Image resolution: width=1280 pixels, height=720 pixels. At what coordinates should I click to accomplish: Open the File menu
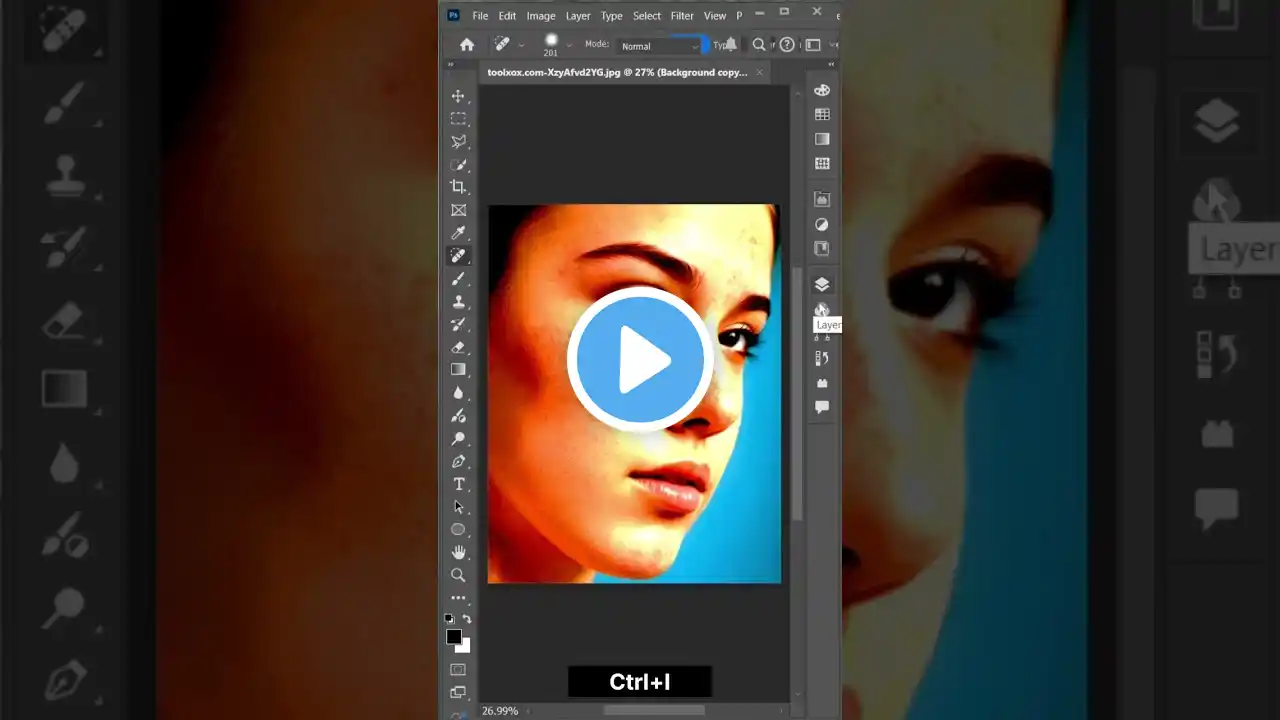tap(480, 16)
